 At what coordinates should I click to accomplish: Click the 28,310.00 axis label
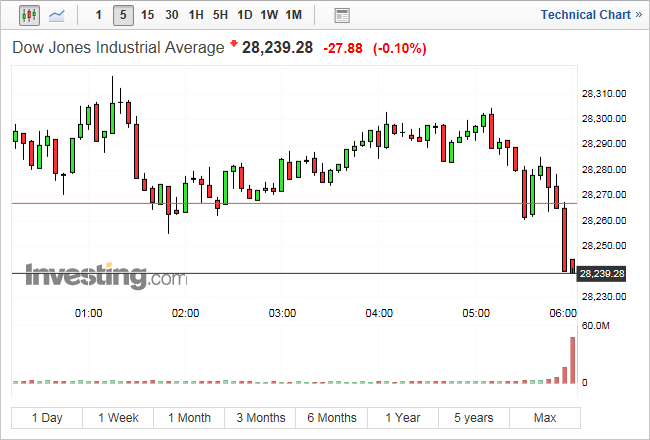(604, 94)
